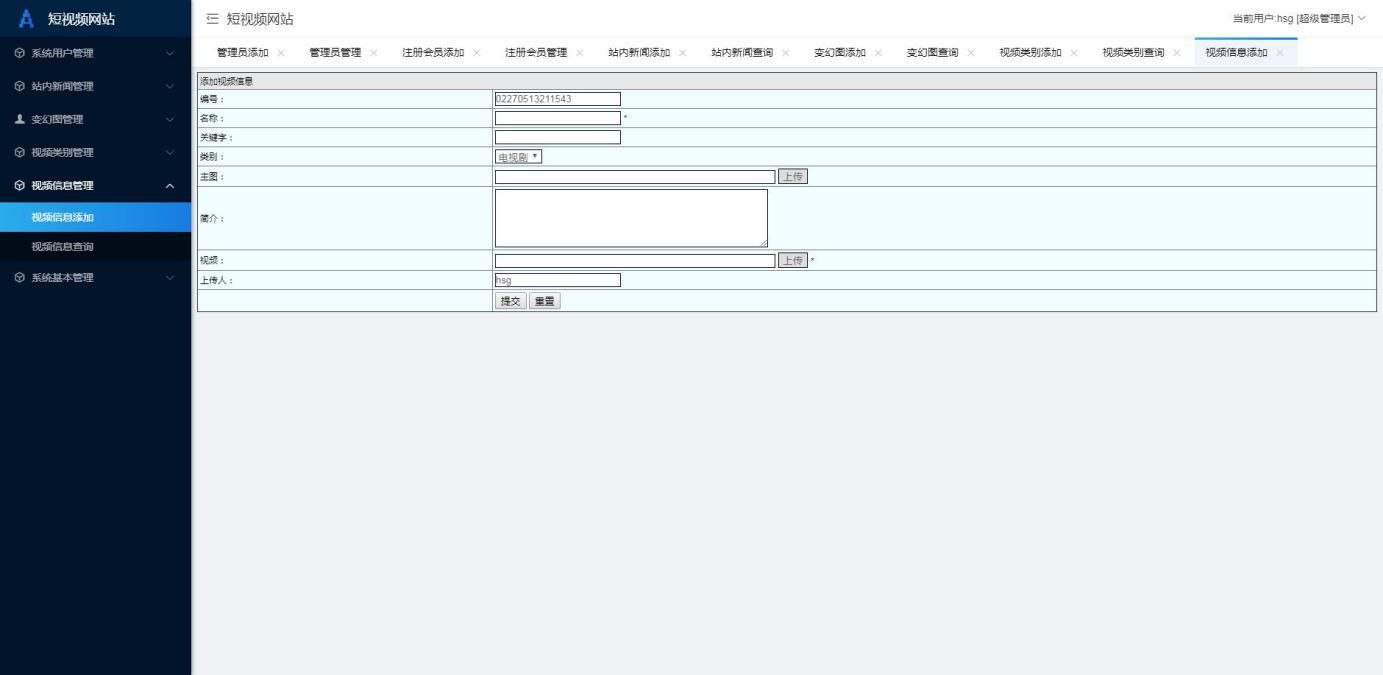Screen dimensions: 1383x675
Task: Click the 短视频网站 header title text
Action: coord(260,19)
